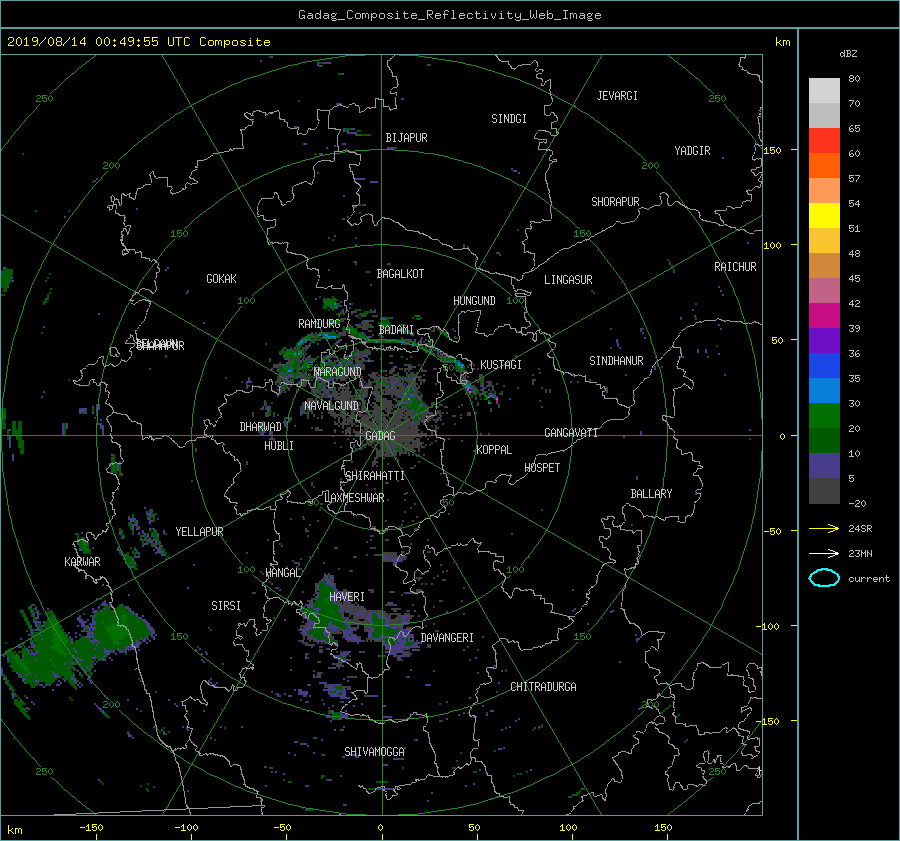The height and width of the screenshot is (841, 900).
Task: Click the BAGALKOT city label
Action: (400, 274)
